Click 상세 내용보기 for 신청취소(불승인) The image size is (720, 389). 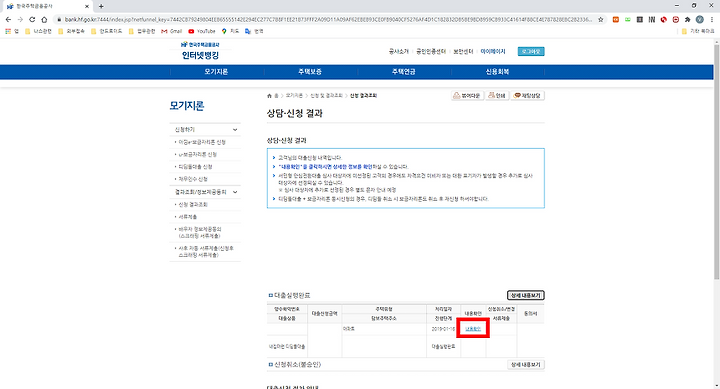click(x=526, y=365)
